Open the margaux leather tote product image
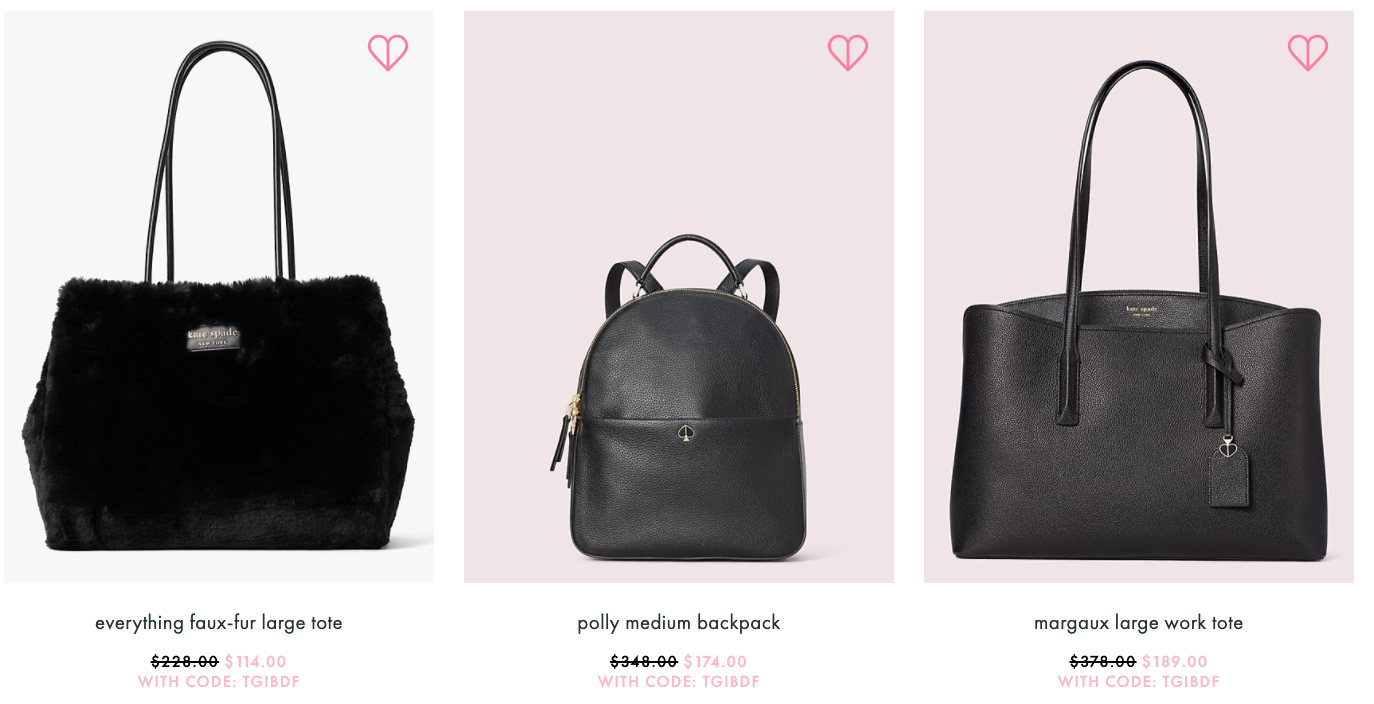Image resolution: width=1374 pixels, height=704 pixels. [1139, 297]
